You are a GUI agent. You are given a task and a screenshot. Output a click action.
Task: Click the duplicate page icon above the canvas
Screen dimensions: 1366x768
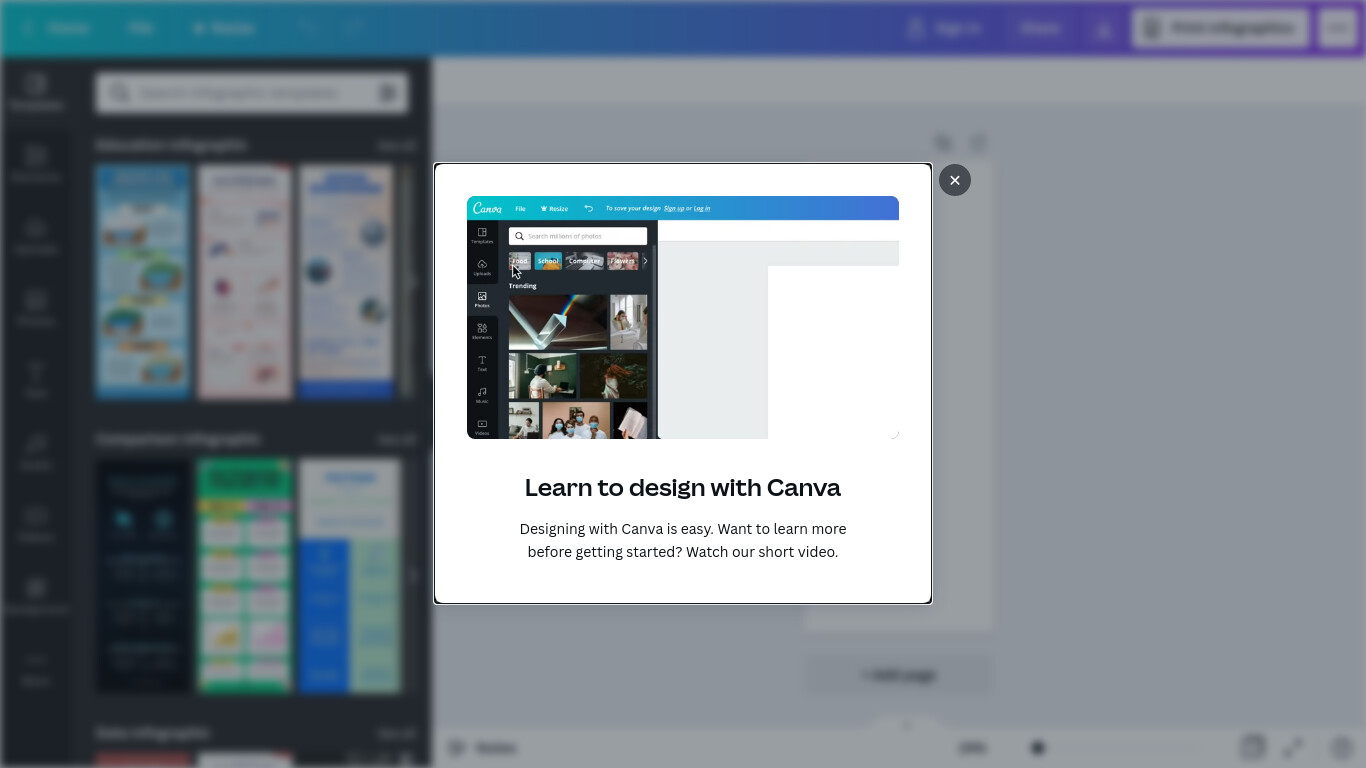point(943,143)
